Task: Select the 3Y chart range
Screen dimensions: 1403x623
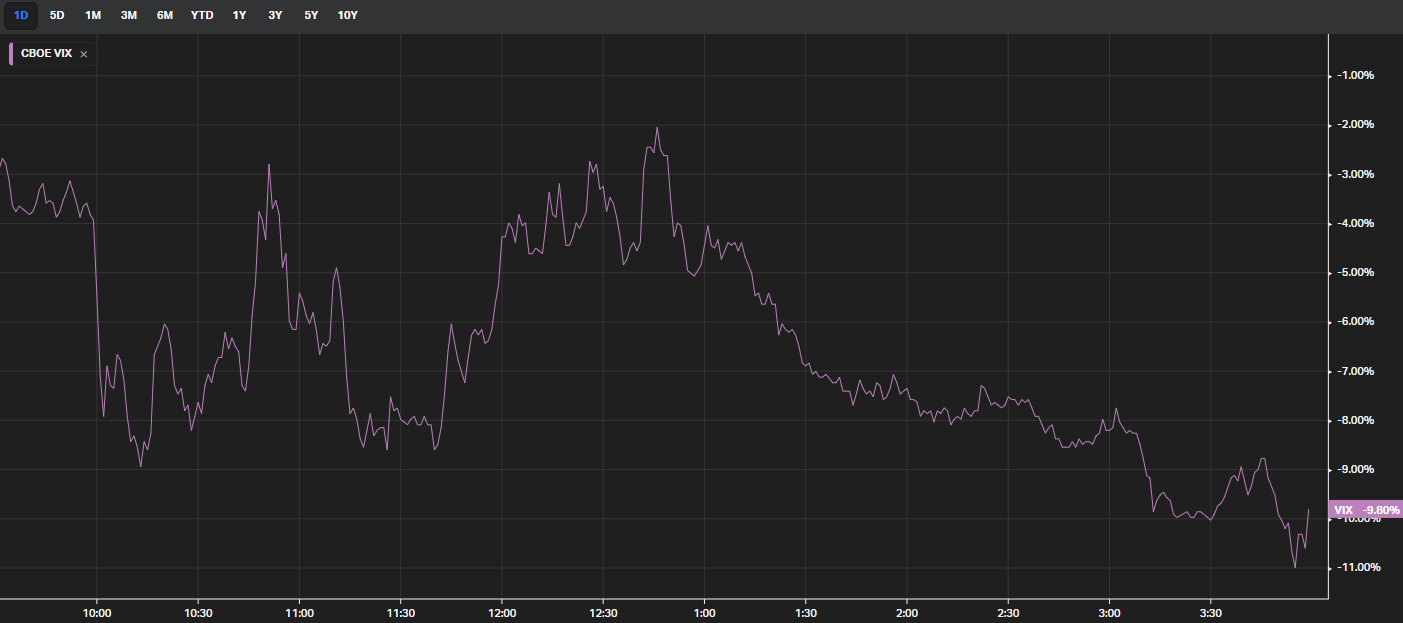Action: tap(275, 15)
